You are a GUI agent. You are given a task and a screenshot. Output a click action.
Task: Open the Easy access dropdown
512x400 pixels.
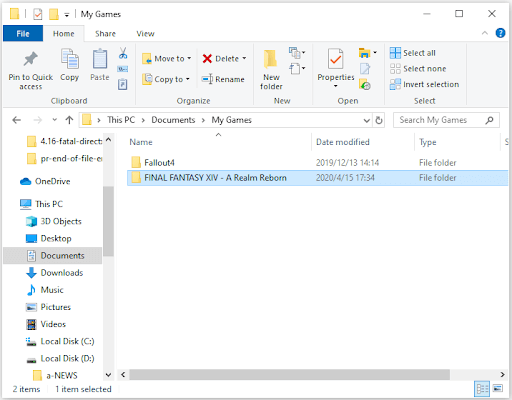click(x=297, y=69)
